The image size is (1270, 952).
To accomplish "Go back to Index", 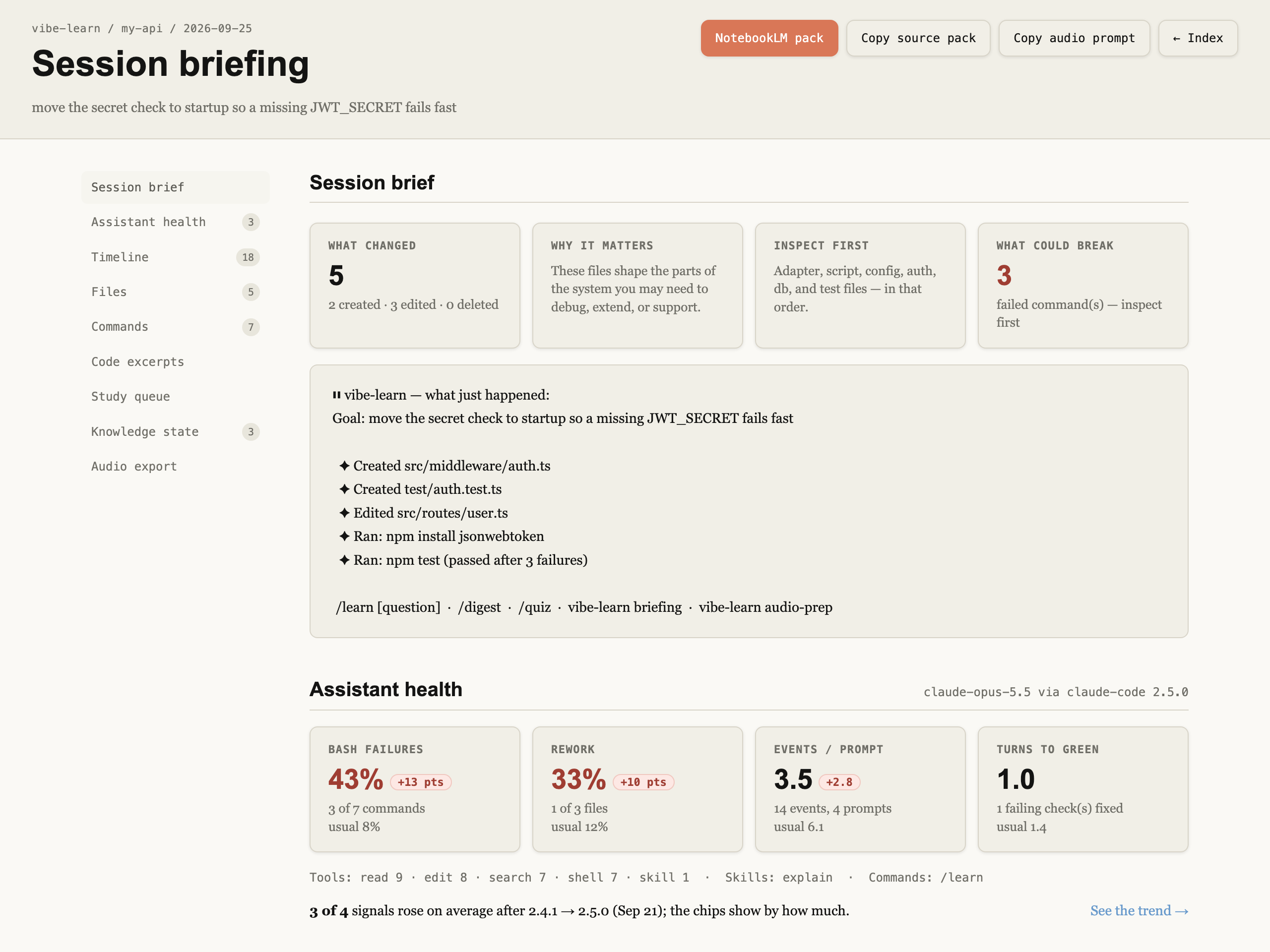I will 1197,38.
